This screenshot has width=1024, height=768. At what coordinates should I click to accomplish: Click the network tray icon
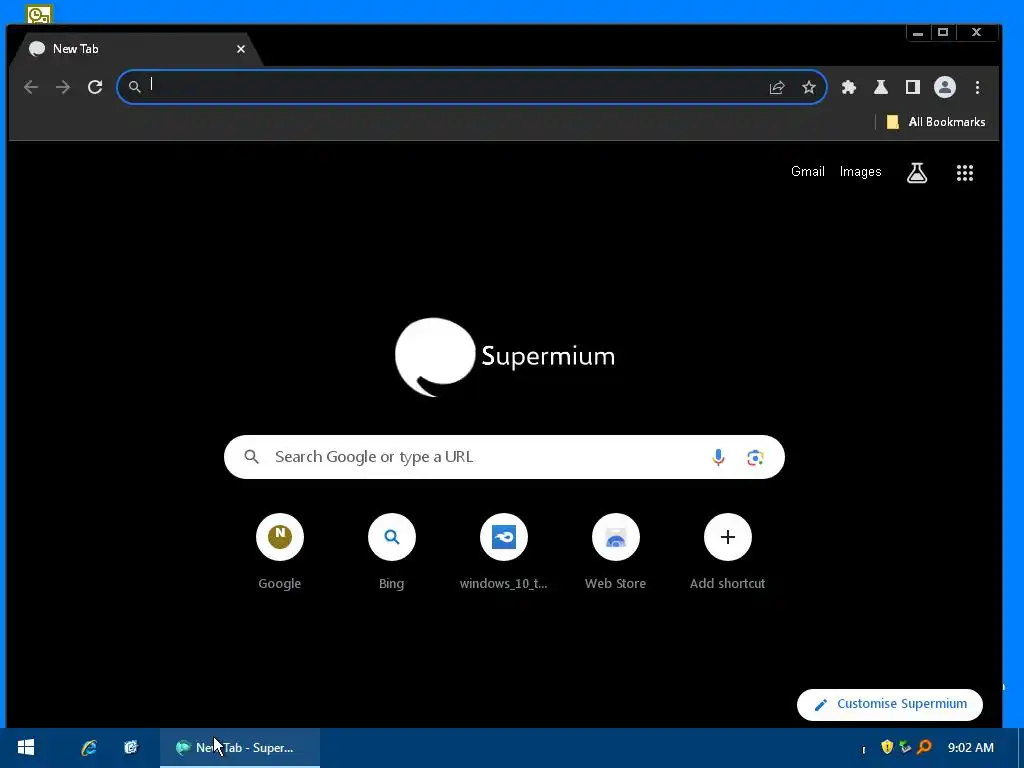pos(905,746)
